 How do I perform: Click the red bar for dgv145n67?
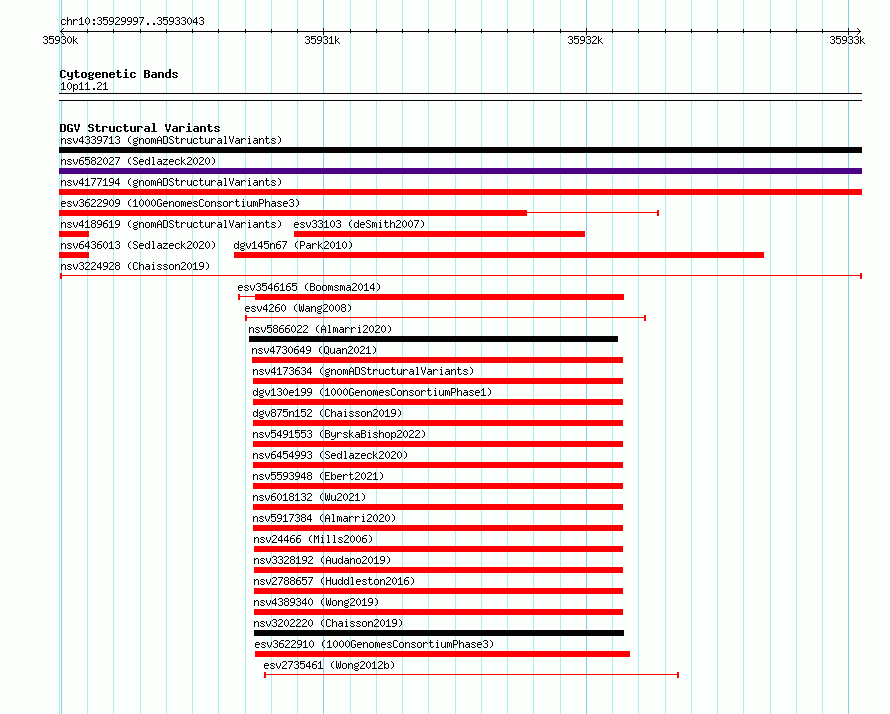click(499, 255)
